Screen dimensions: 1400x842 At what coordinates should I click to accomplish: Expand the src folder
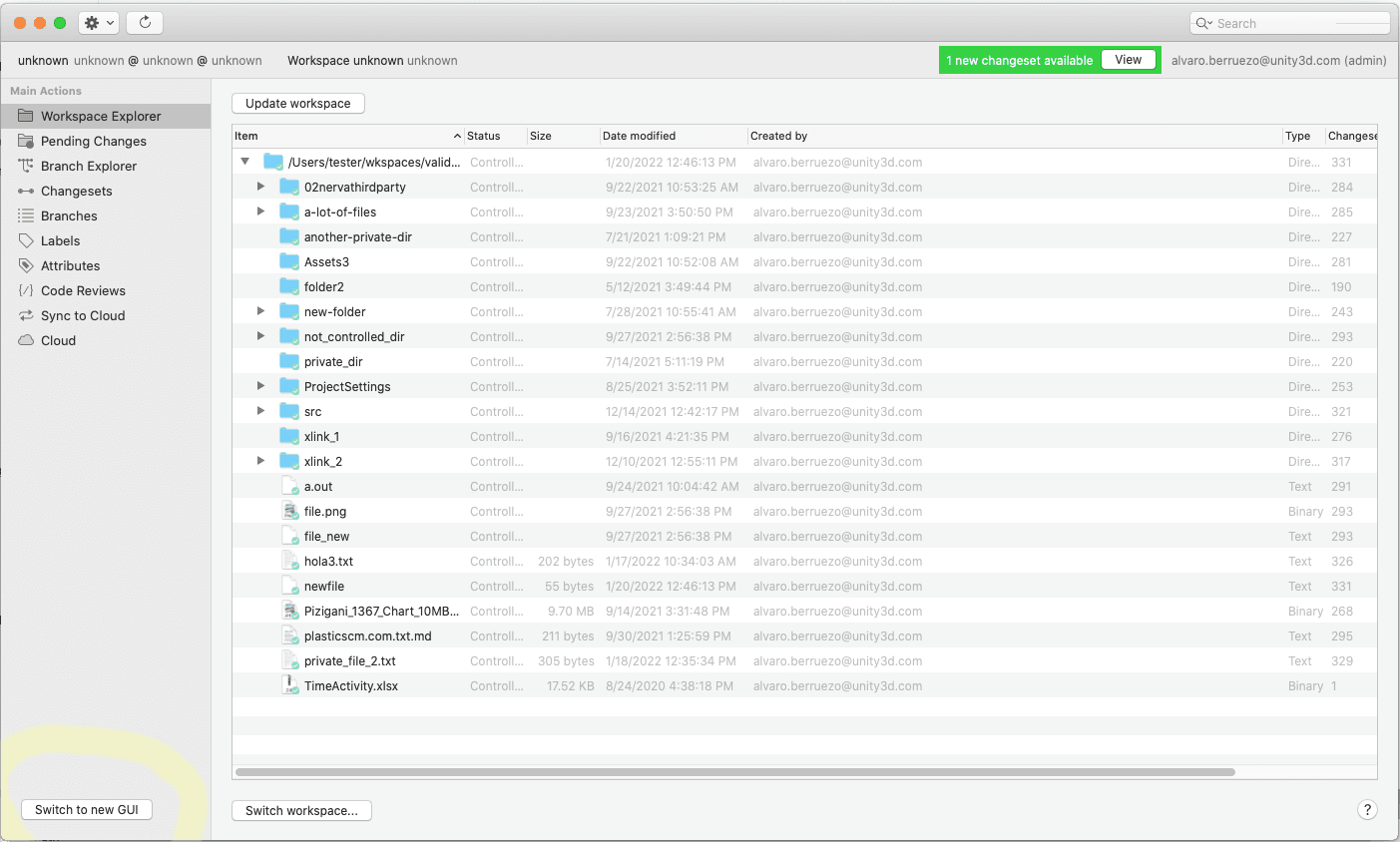tap(260, 411)
